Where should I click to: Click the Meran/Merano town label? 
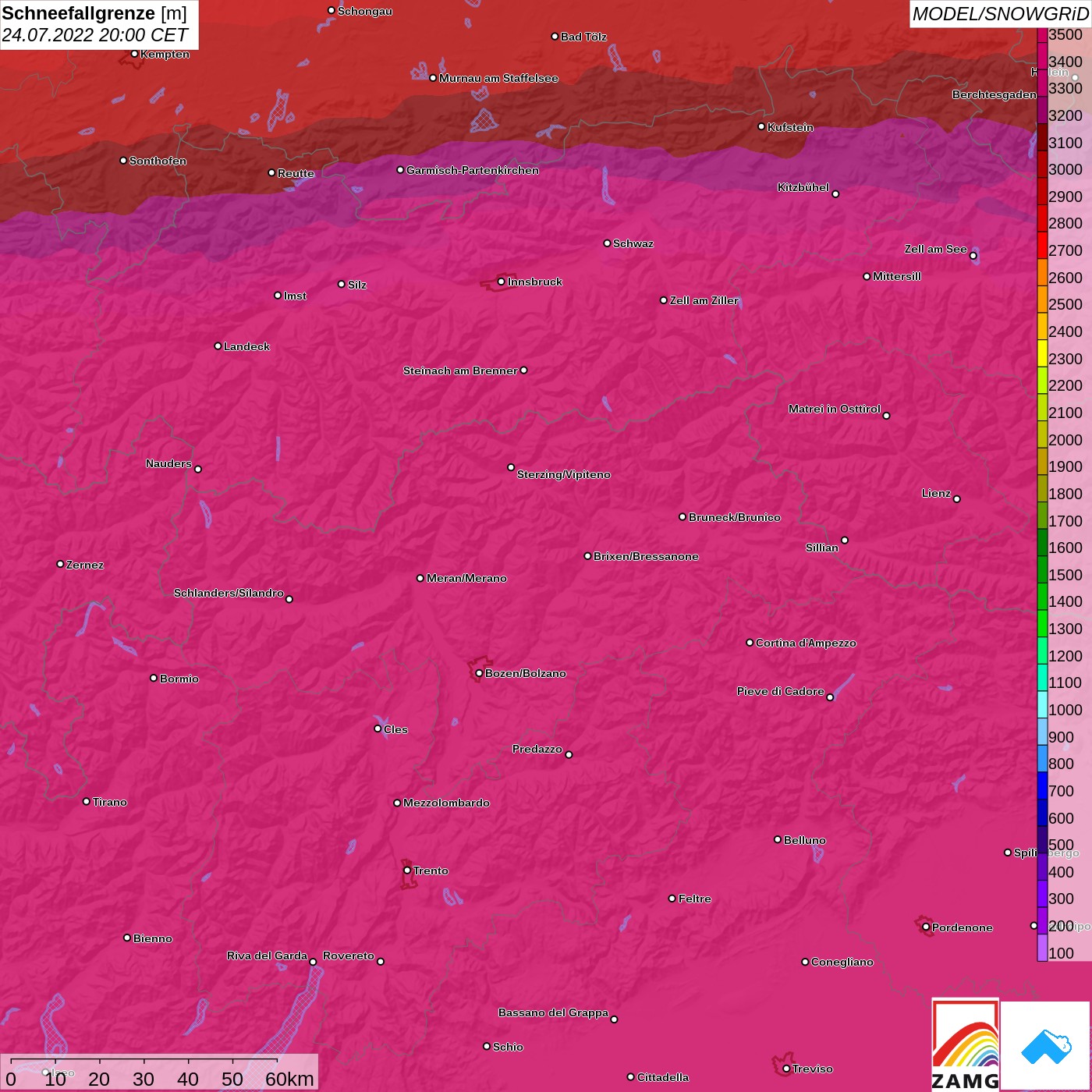click(x=466, y=578)
